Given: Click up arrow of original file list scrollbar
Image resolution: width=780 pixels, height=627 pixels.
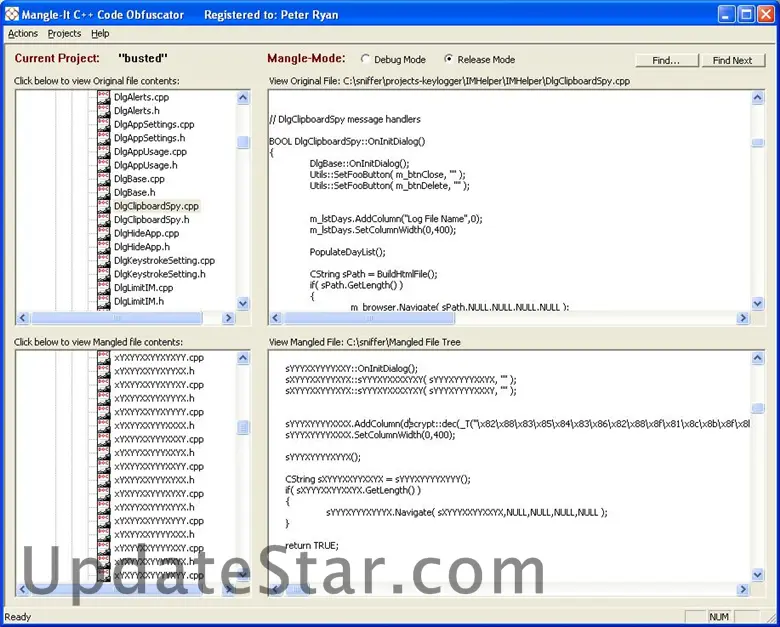Looking at the screenshot, I should pos(243,98).
